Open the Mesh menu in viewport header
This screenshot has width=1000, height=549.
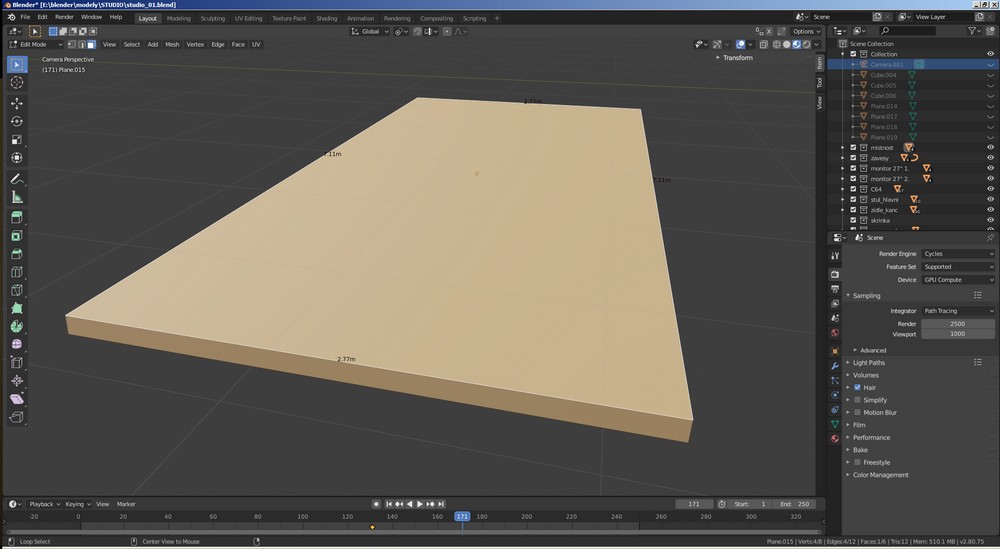point(172,44)
